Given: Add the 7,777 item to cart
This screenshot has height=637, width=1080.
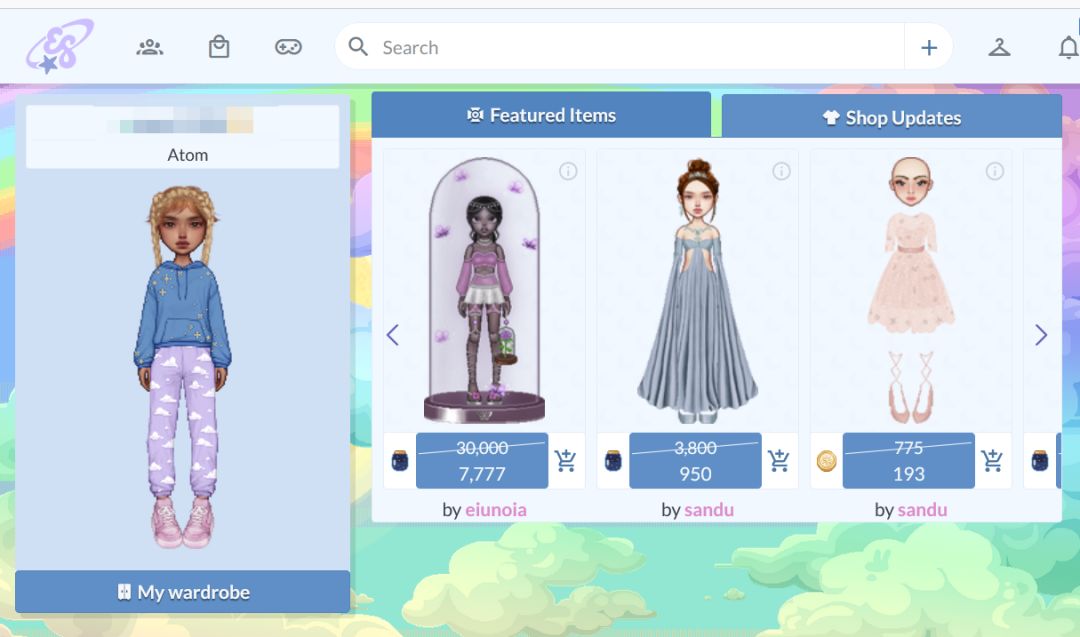Looking at the screenshot, I should [x=566, y=460].
